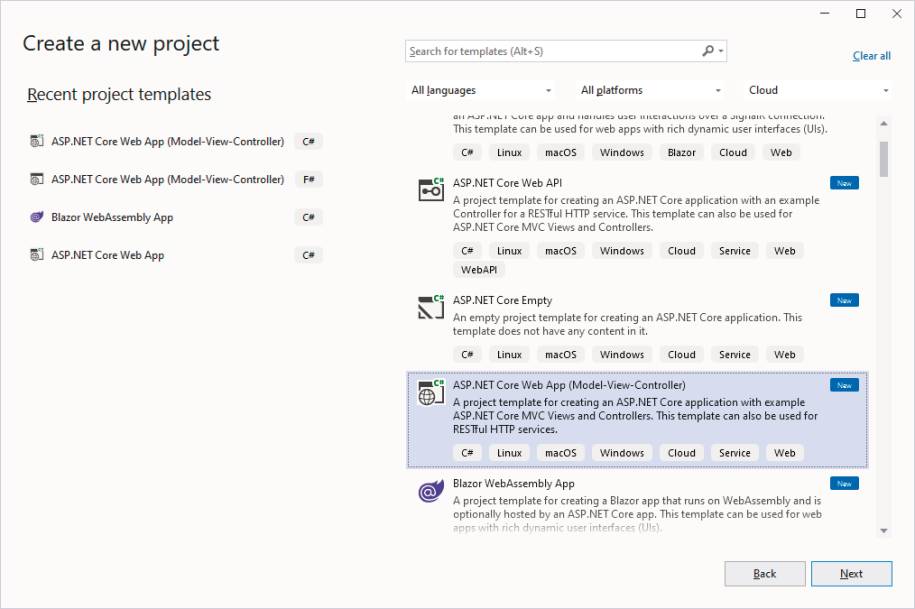Screen dimensions: 915x609
Task: Select recent ASP.NET Core Web App (Model-View-Controller) C# entry
Action: pos(176,141)
